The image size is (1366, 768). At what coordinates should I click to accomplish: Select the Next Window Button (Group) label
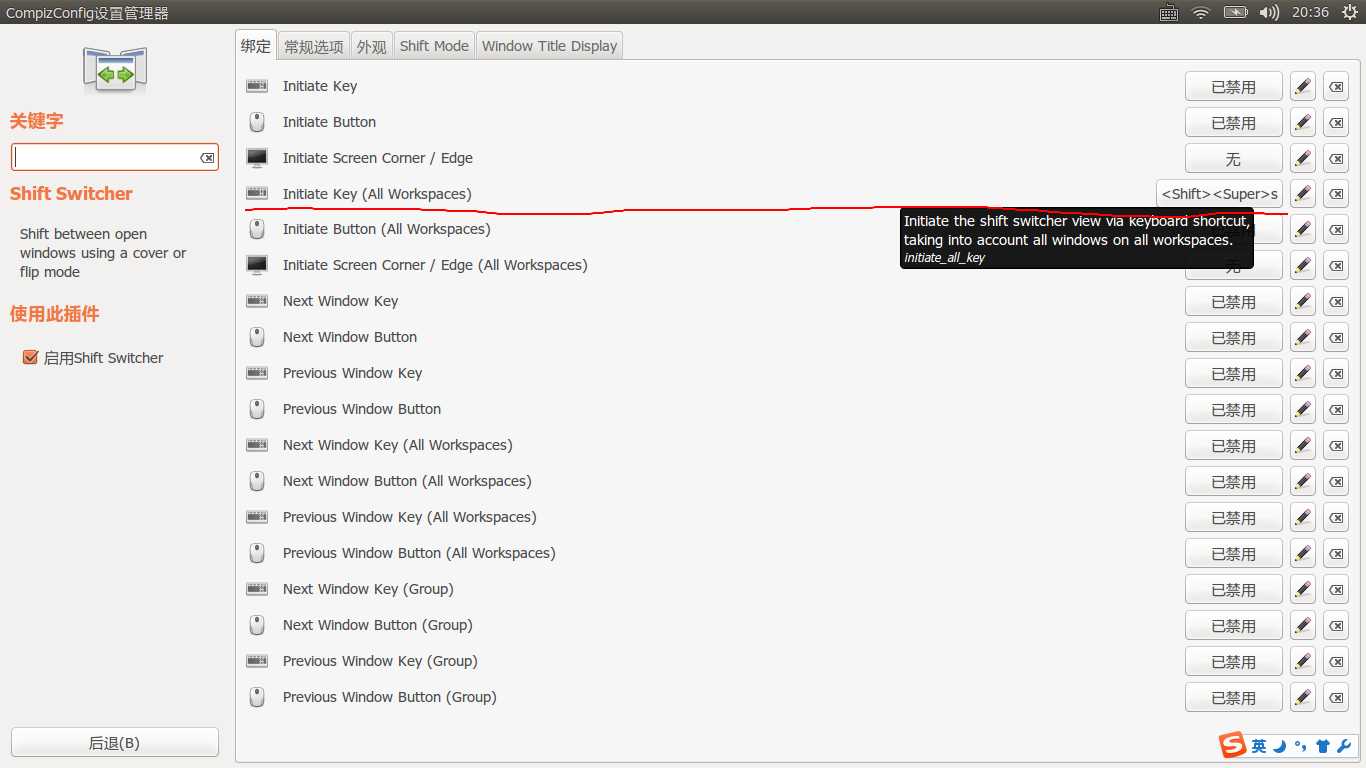[377, 625]
